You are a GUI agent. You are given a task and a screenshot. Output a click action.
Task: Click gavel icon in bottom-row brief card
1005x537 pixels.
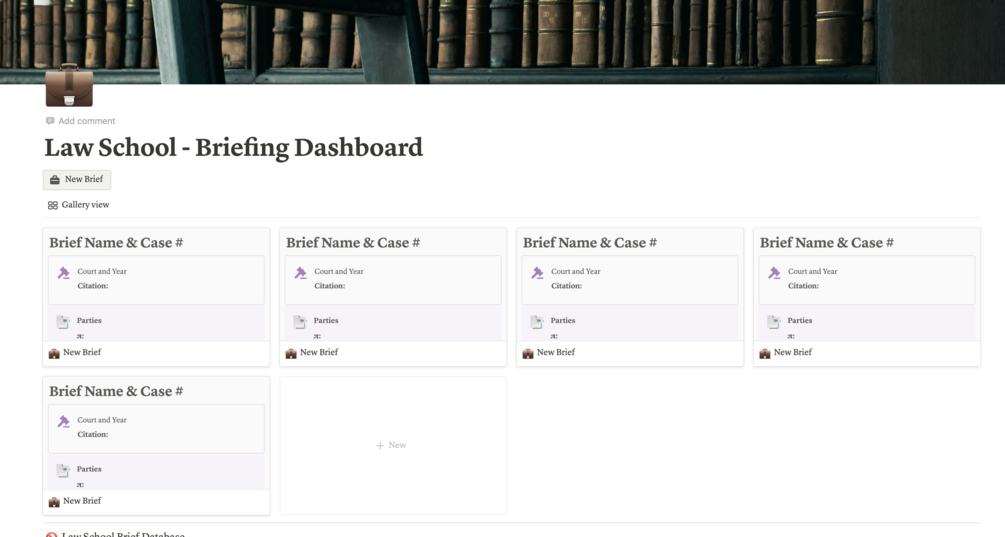[63, 422]
